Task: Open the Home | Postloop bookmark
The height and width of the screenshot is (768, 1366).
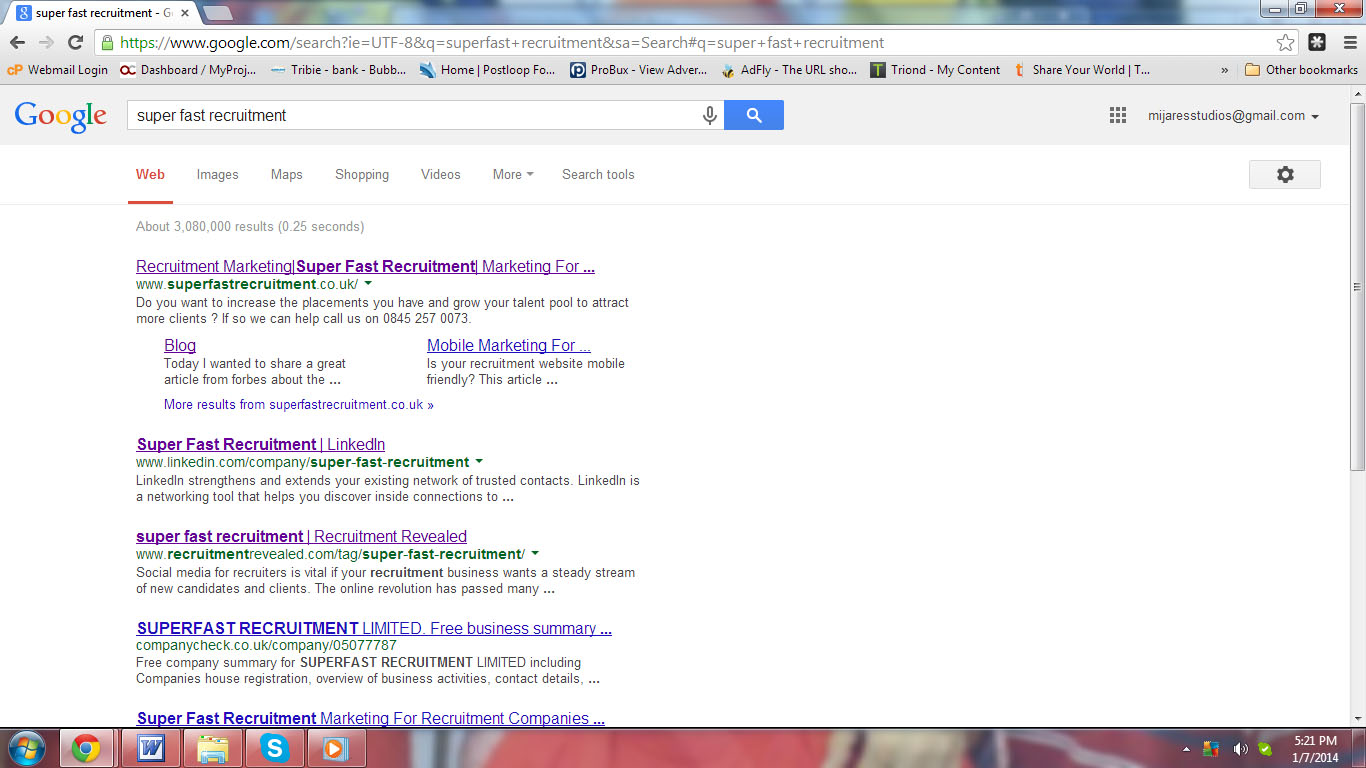Action: (x=487, y=70)
